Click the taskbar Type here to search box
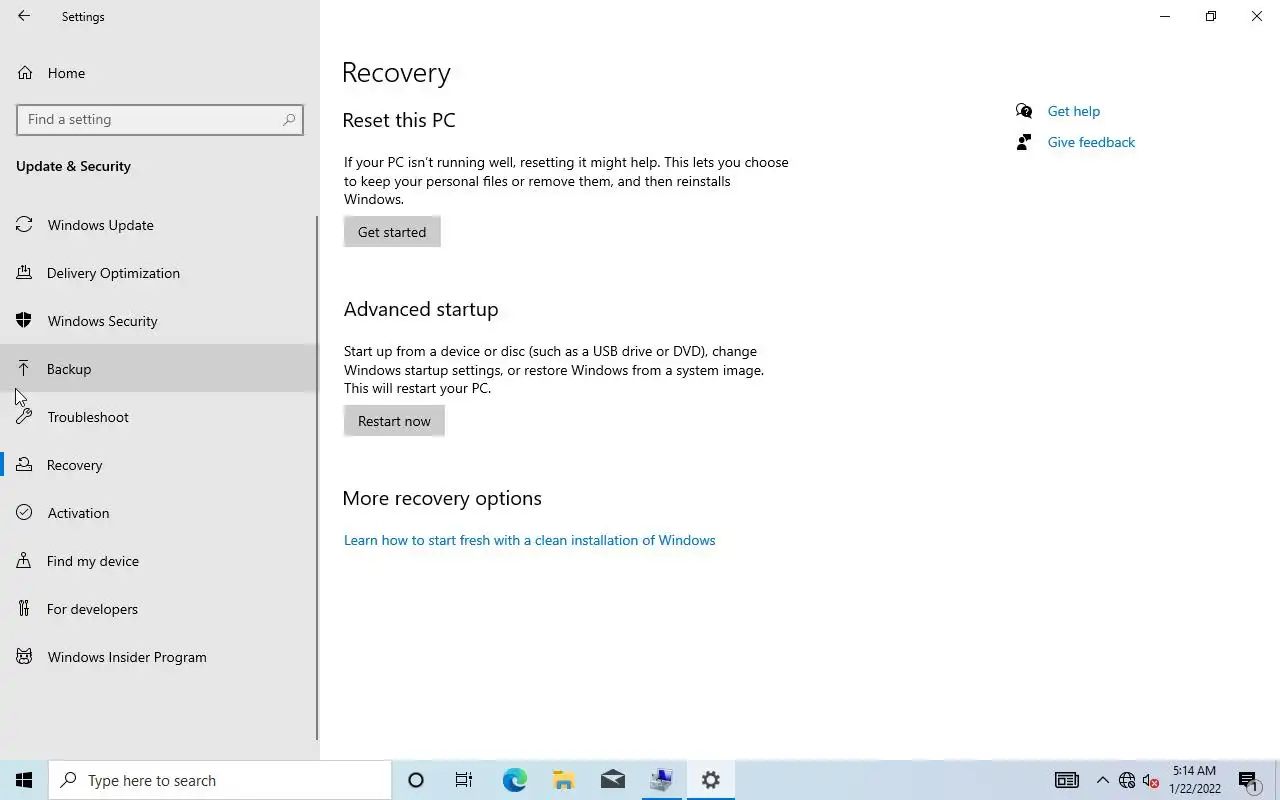Image resolution: width=1280 pixels, height=800 pixels. pos(220,780)
